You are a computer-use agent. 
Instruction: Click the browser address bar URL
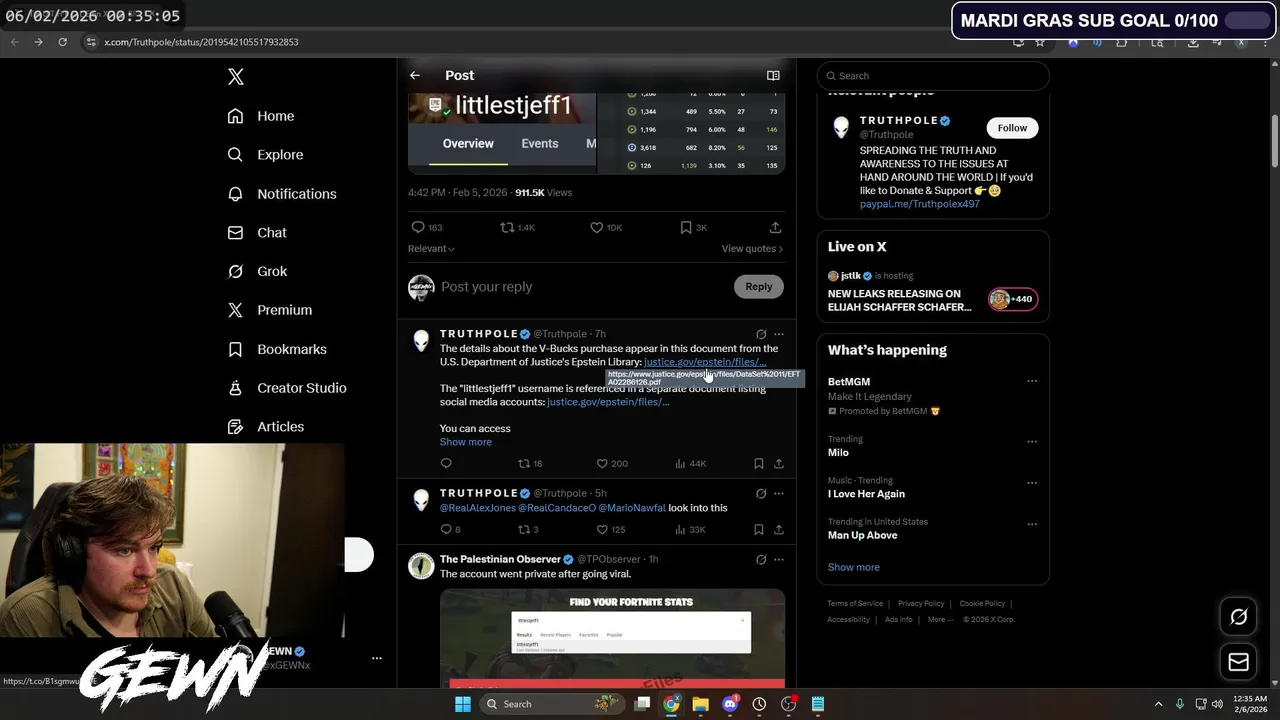click(x=201, y=42)
